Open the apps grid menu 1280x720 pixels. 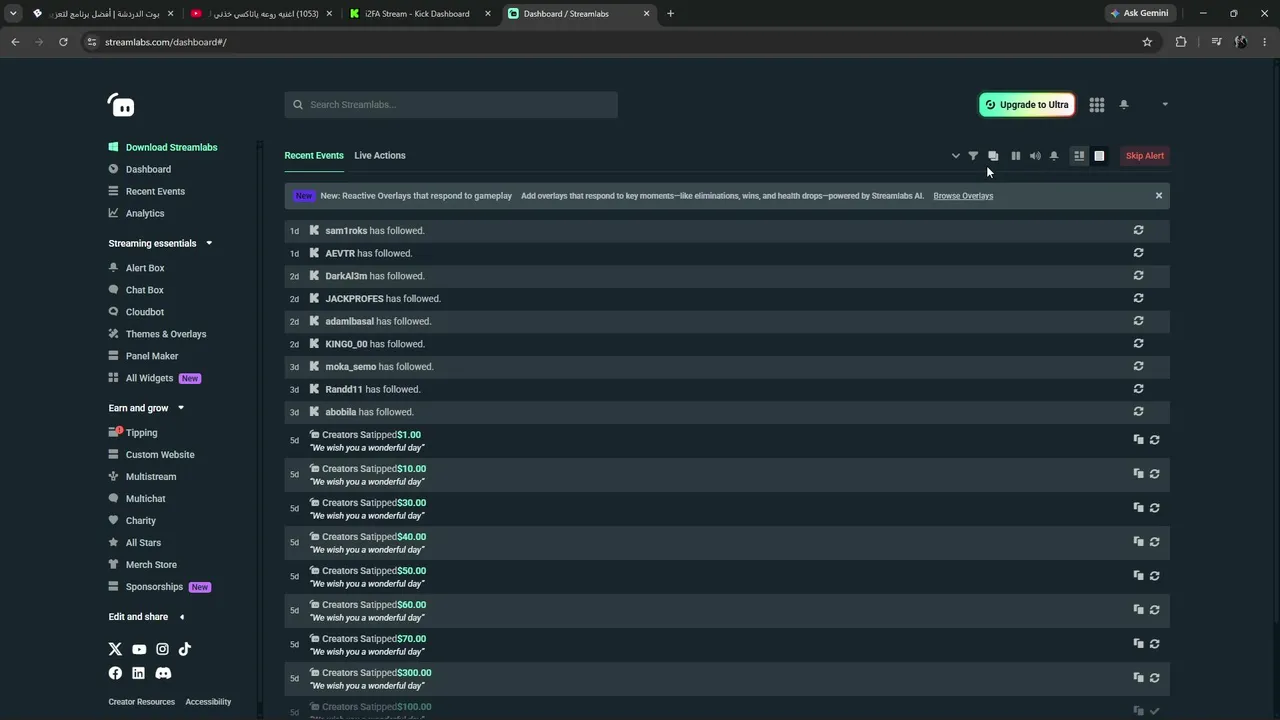point(1097,105)
